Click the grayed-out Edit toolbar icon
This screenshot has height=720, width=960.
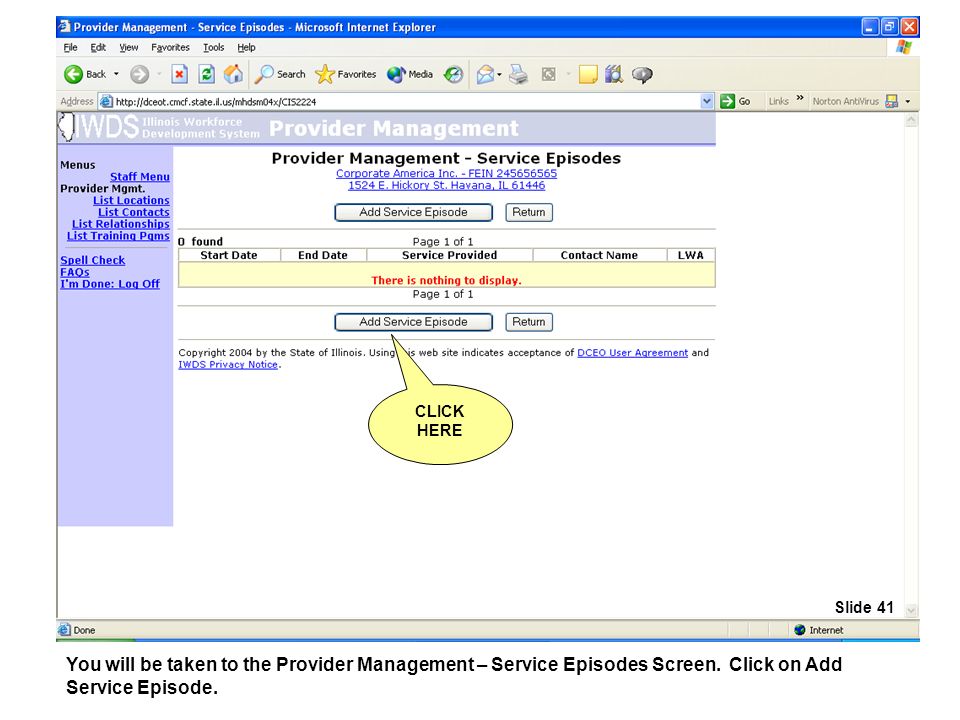549,75
